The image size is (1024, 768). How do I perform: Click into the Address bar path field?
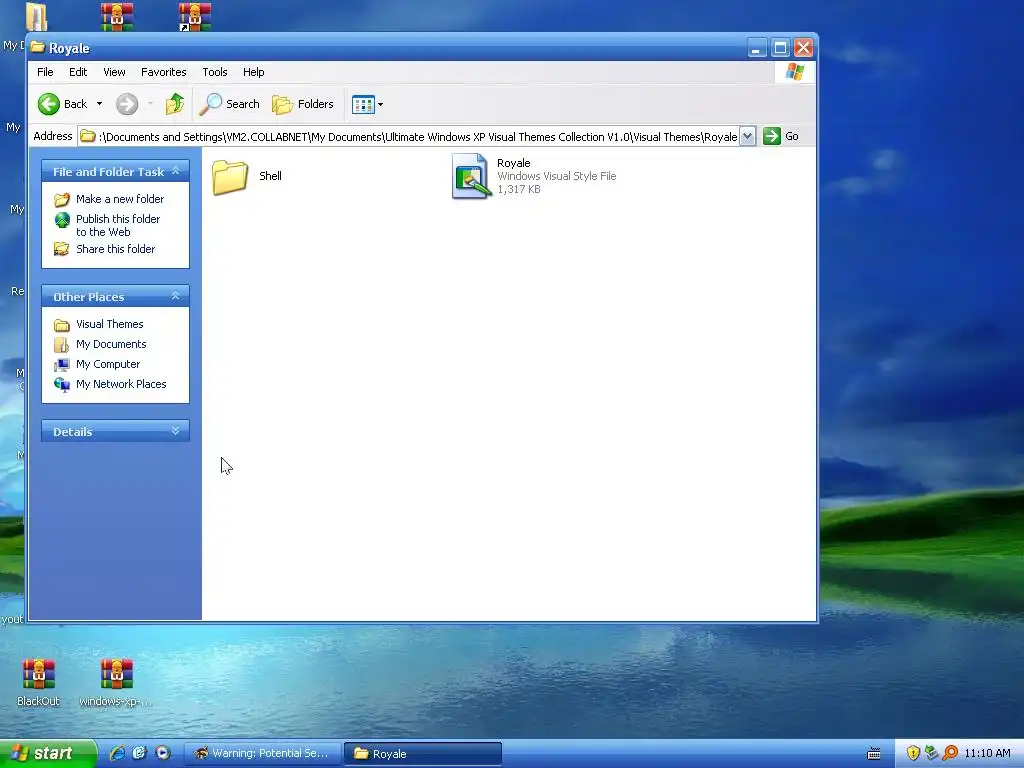(409, 136)
